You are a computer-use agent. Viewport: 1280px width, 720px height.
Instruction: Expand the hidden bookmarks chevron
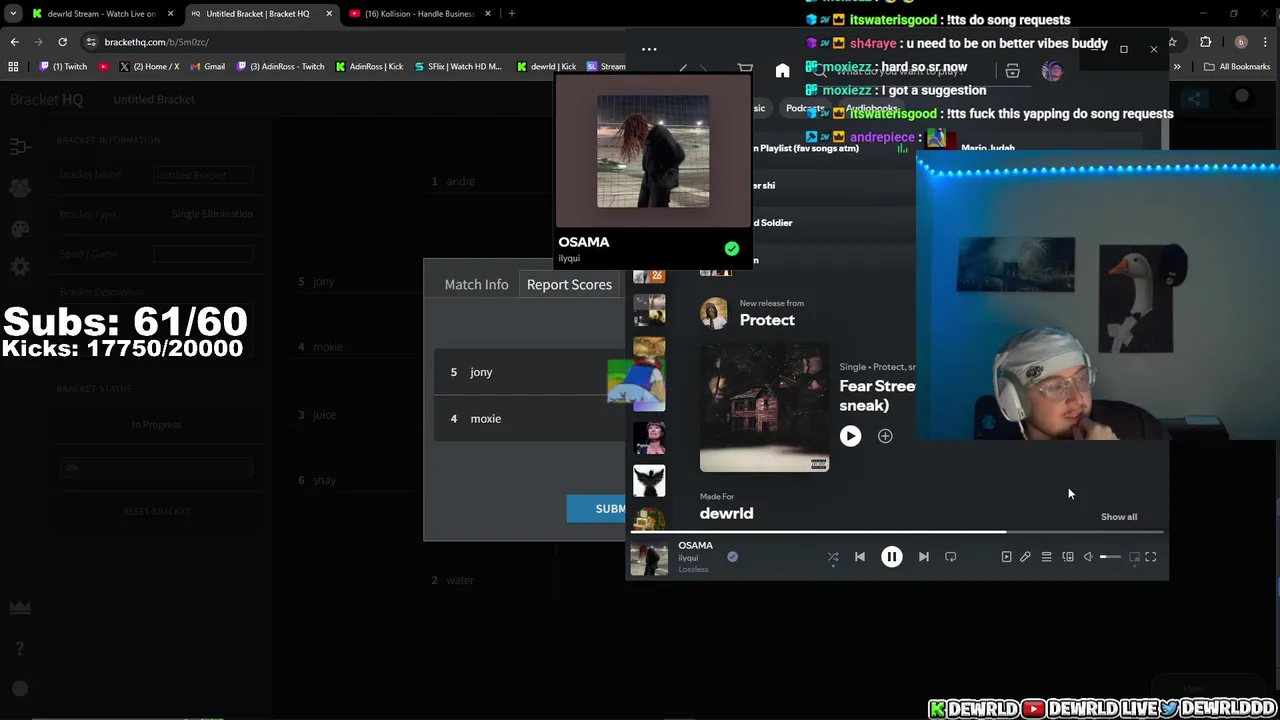click(1177, 67)
